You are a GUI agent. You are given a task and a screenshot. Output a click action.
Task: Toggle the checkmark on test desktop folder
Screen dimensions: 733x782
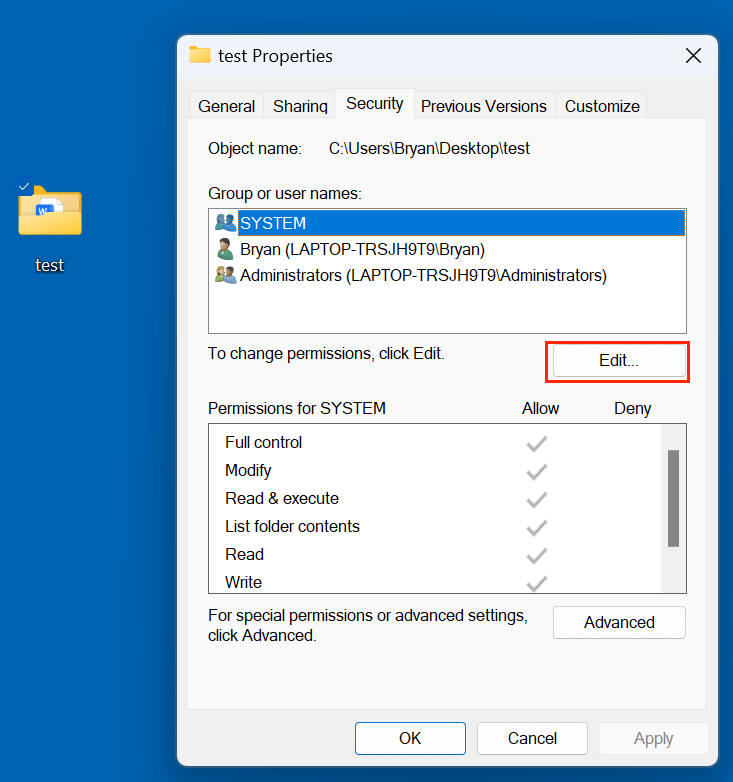[x=24, y=187]
